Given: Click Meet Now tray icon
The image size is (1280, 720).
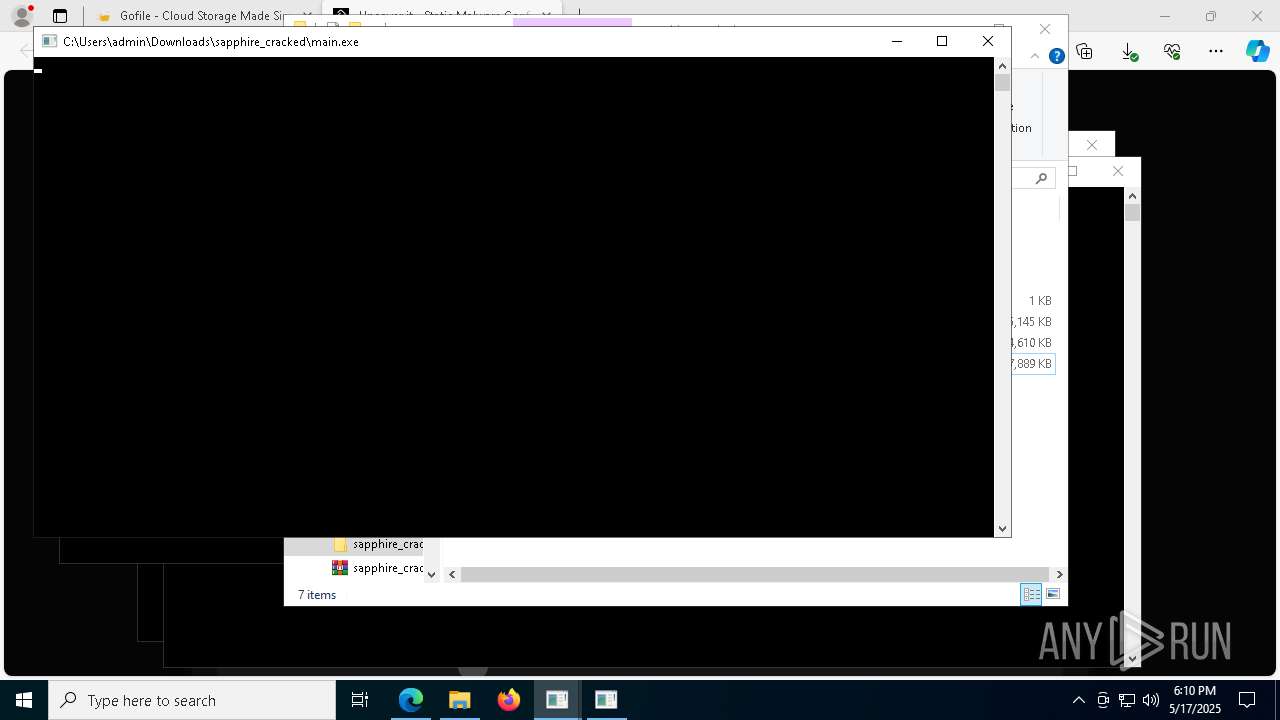Looking at the screenshot, I should click(1103, 700).
